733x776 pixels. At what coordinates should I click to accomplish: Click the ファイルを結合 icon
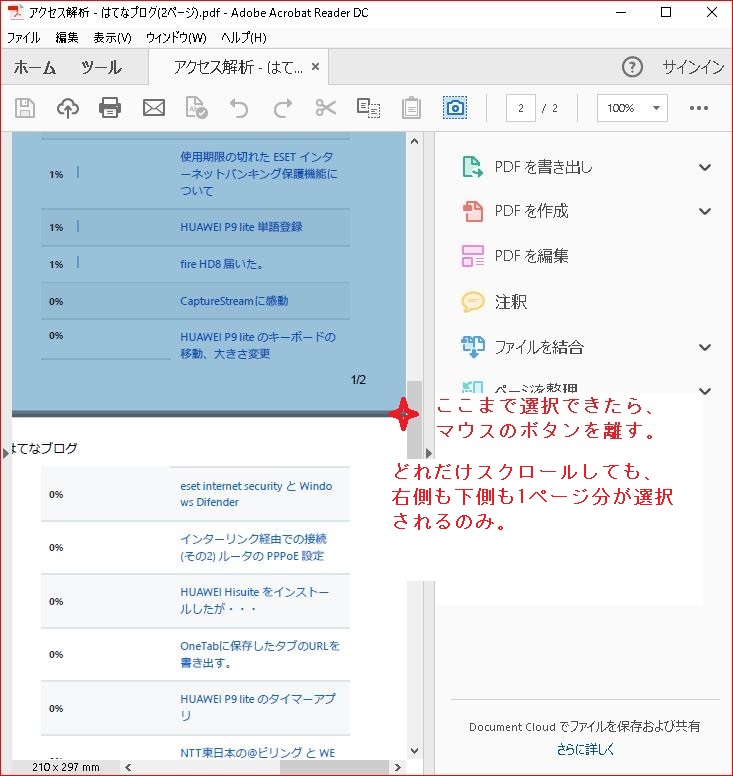tap(472, 346)
